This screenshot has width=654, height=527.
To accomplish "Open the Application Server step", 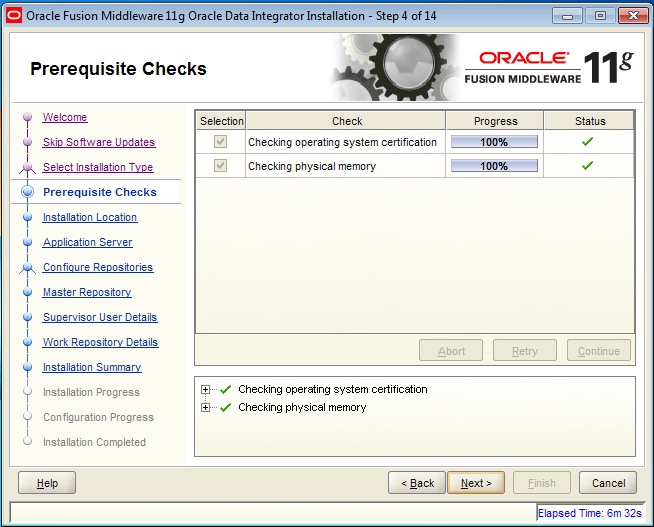I will [88, 242].
